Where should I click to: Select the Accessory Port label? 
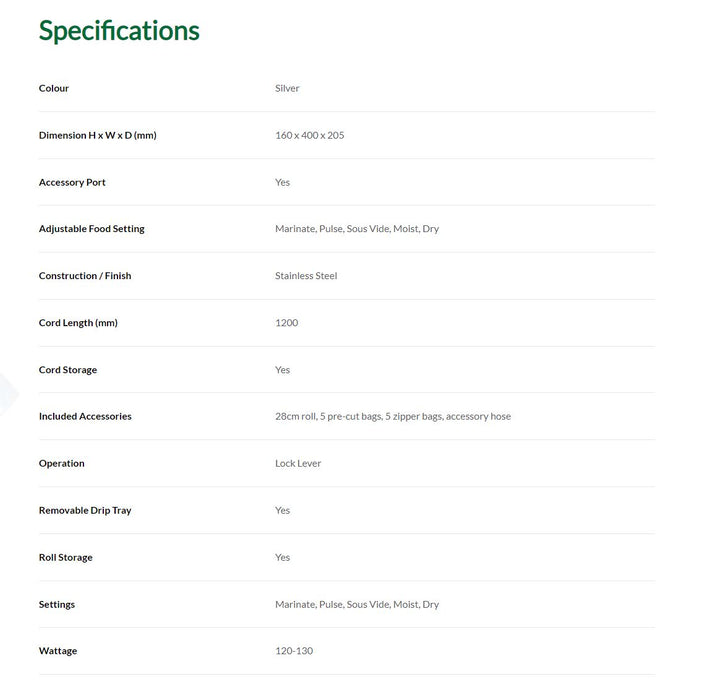pyautogui.click(x=72, y=183)
